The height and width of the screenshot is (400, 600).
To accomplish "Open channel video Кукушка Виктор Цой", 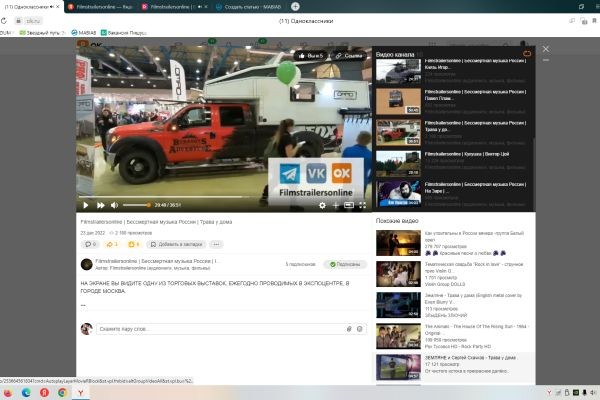I will [x=398, y=163].
